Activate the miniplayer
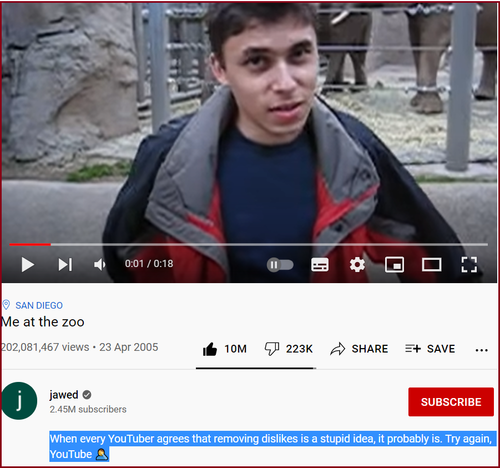The image size is (500, 468). 394,265
